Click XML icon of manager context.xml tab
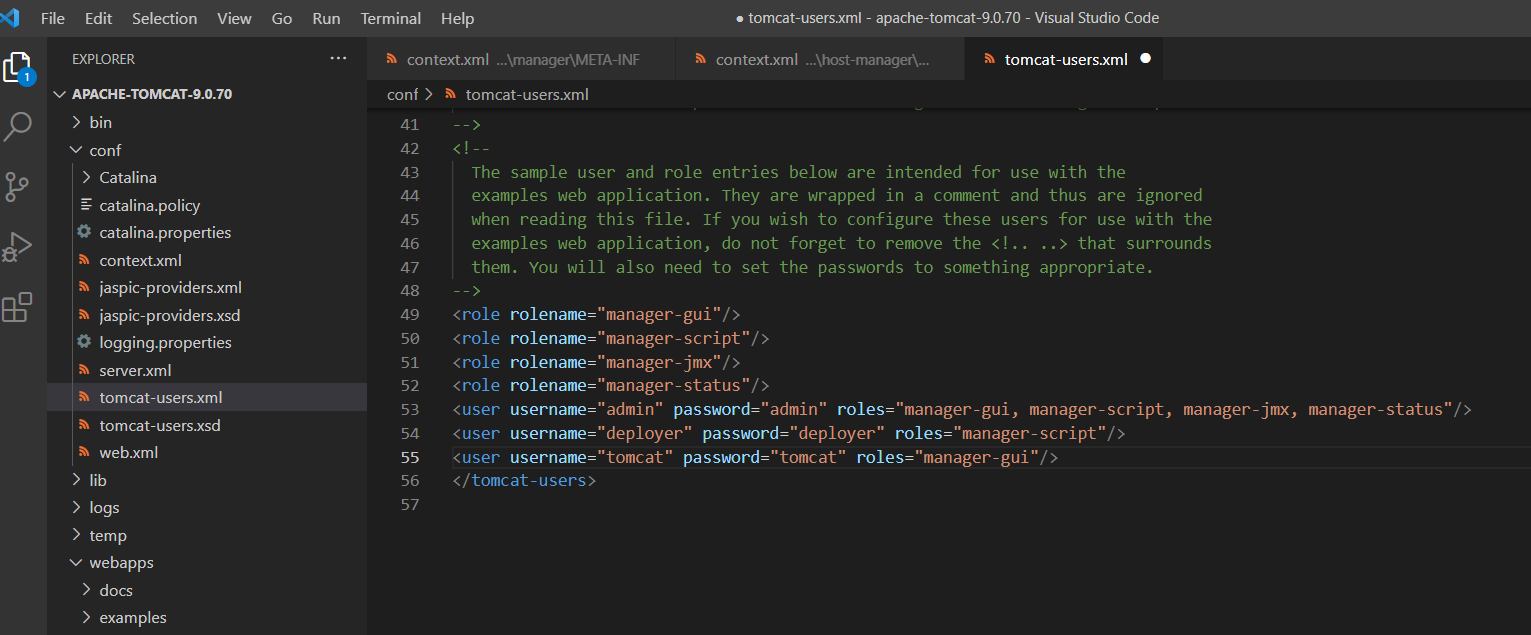1531x635 pixels. click(392, 60)
